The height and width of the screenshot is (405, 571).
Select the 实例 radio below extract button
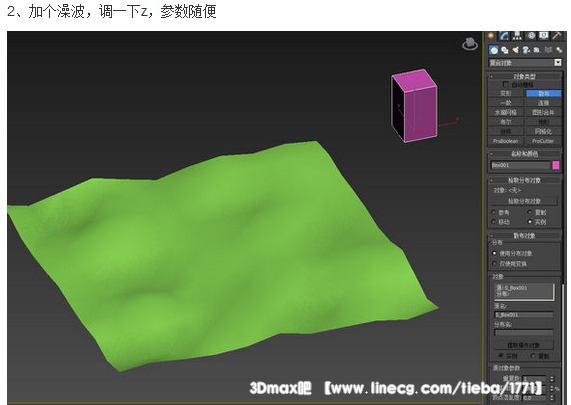click(x=501, y=355)
